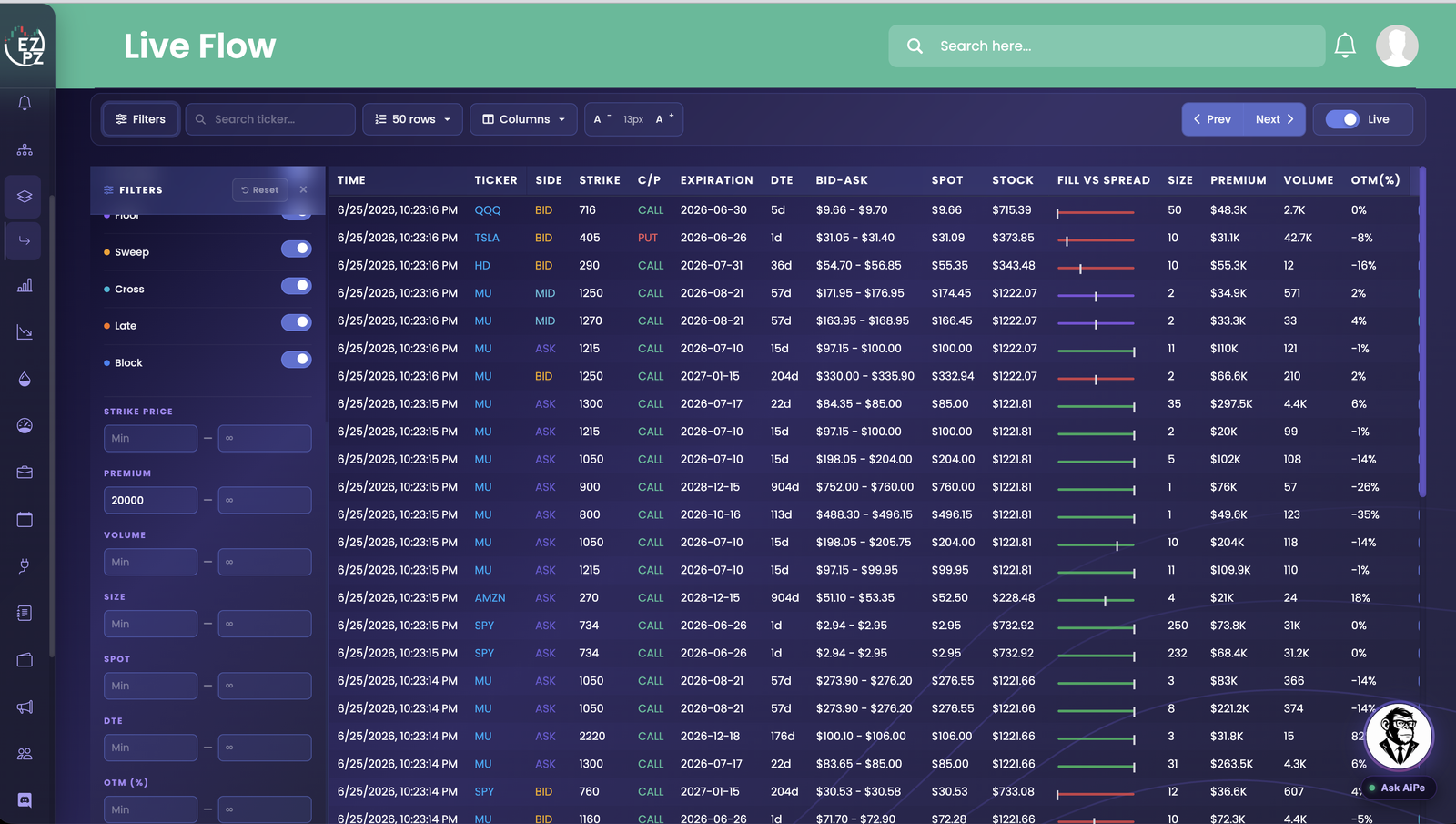
Task: Click the Spot min field
Action: (x=150, y=686)
